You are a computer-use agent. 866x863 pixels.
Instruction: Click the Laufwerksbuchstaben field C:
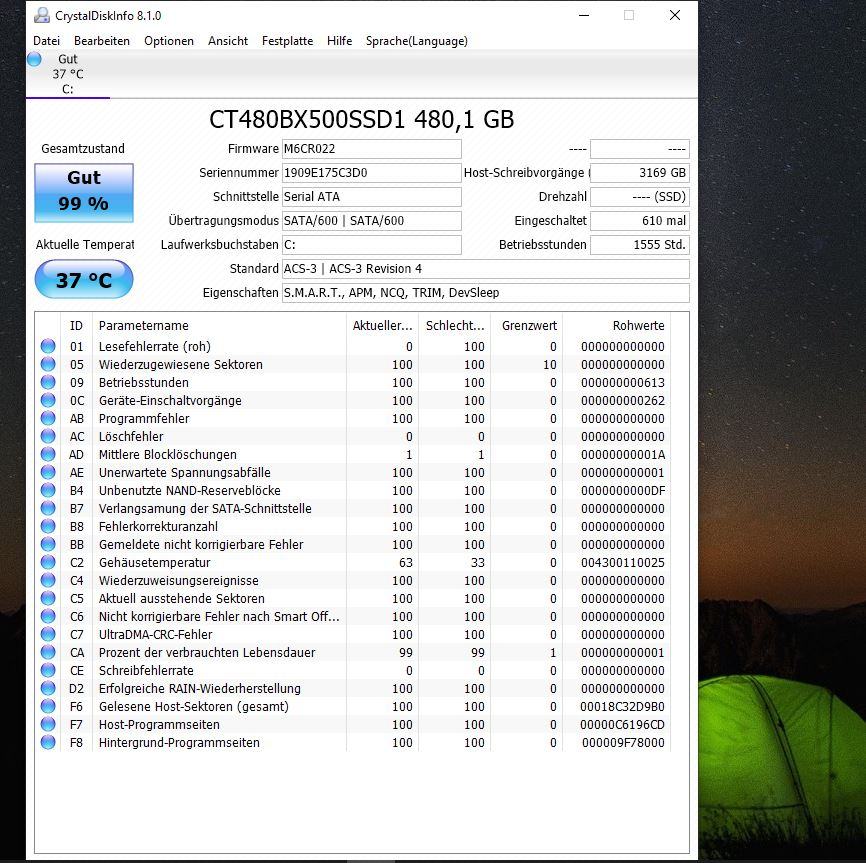pos(372,245)
